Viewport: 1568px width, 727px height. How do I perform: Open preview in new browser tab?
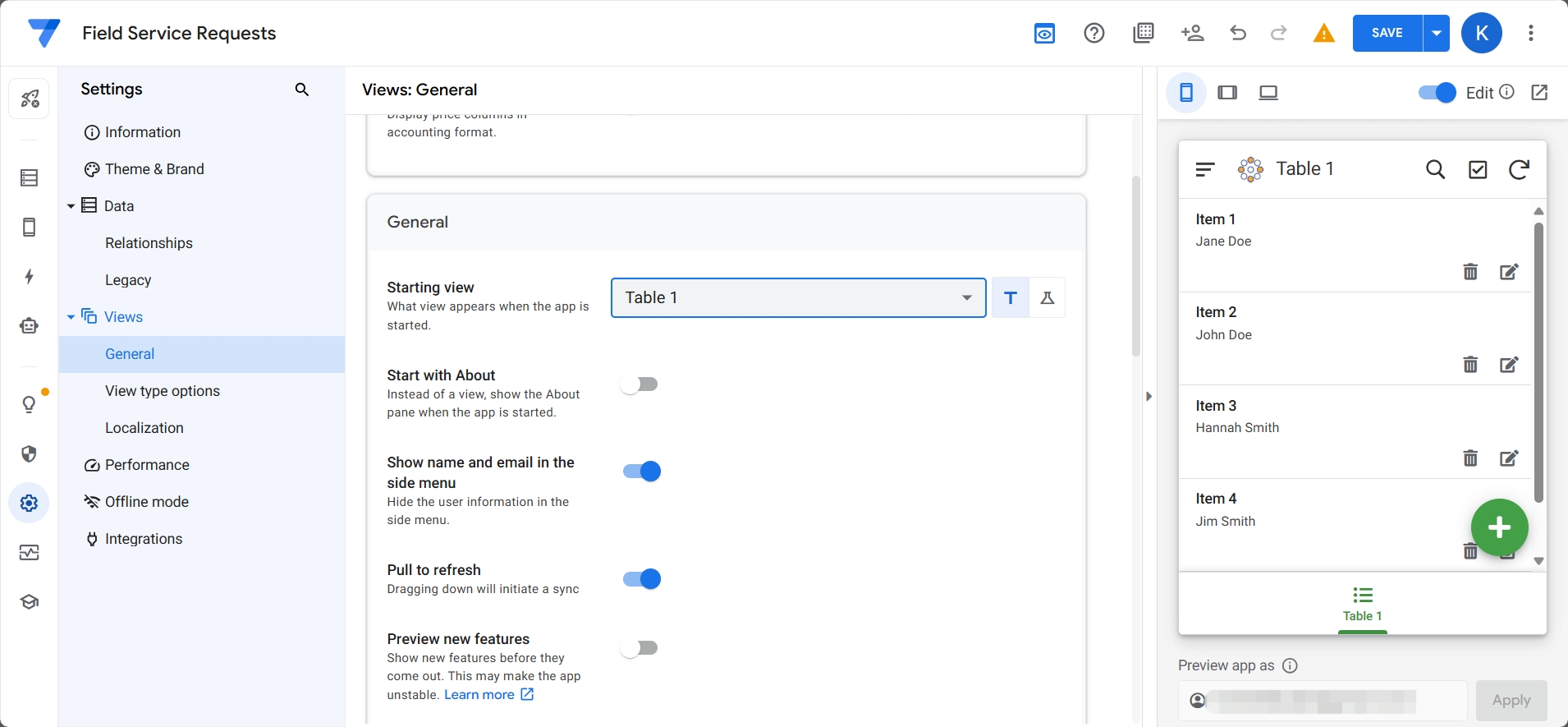pyautogui.click(x=1540, y=93)
